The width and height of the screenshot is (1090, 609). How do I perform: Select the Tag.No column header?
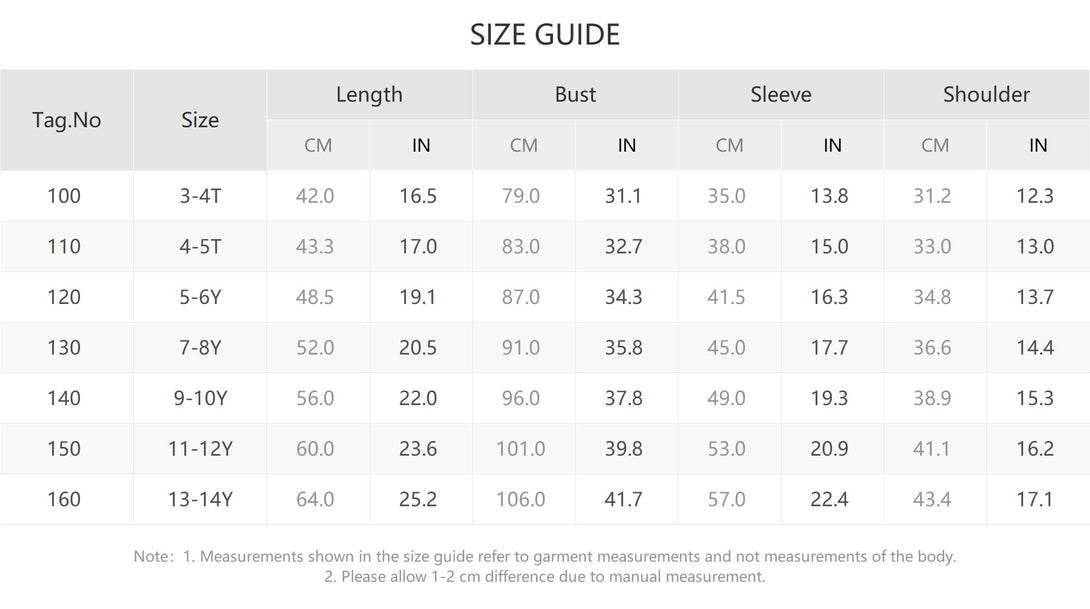coord(67,120)
